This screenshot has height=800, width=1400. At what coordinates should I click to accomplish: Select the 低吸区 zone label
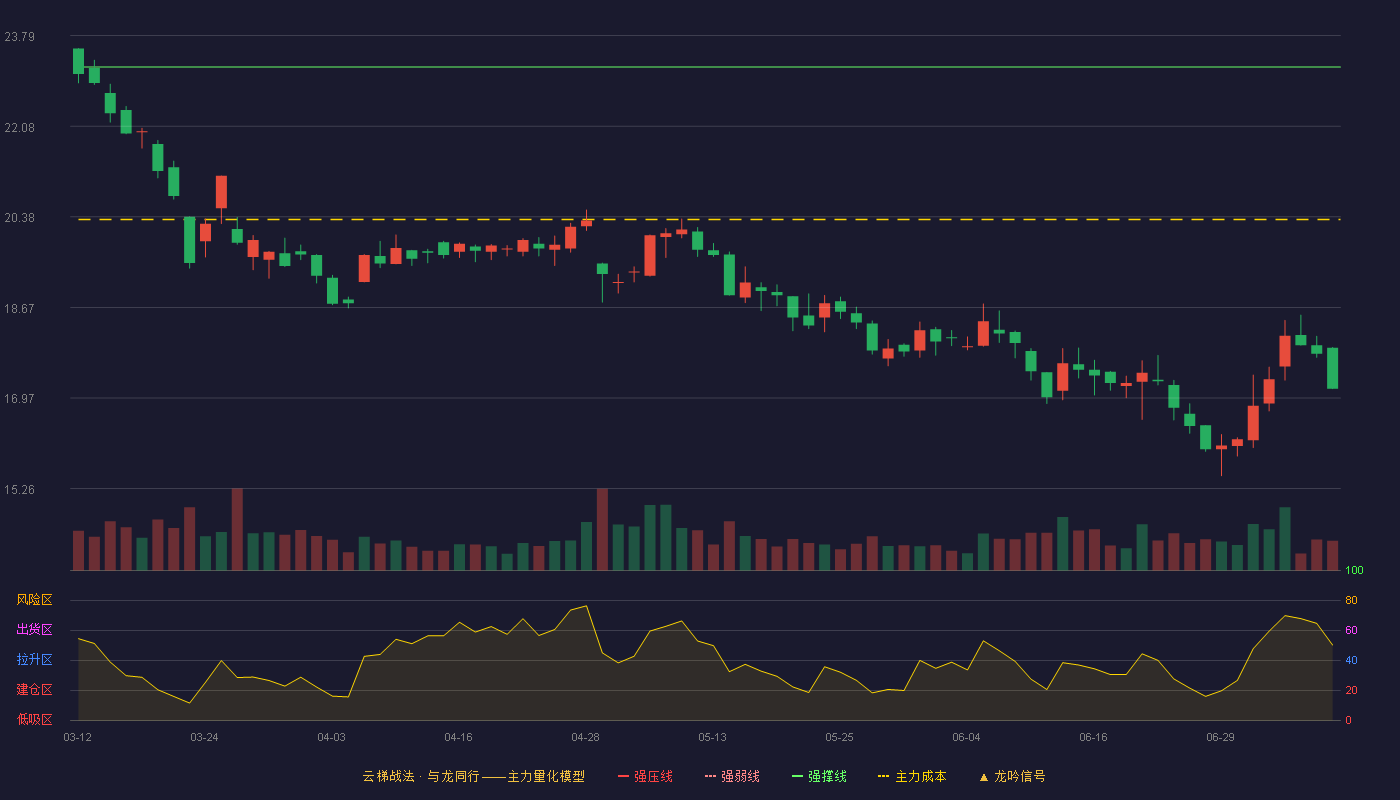click(x=34, y=719)
